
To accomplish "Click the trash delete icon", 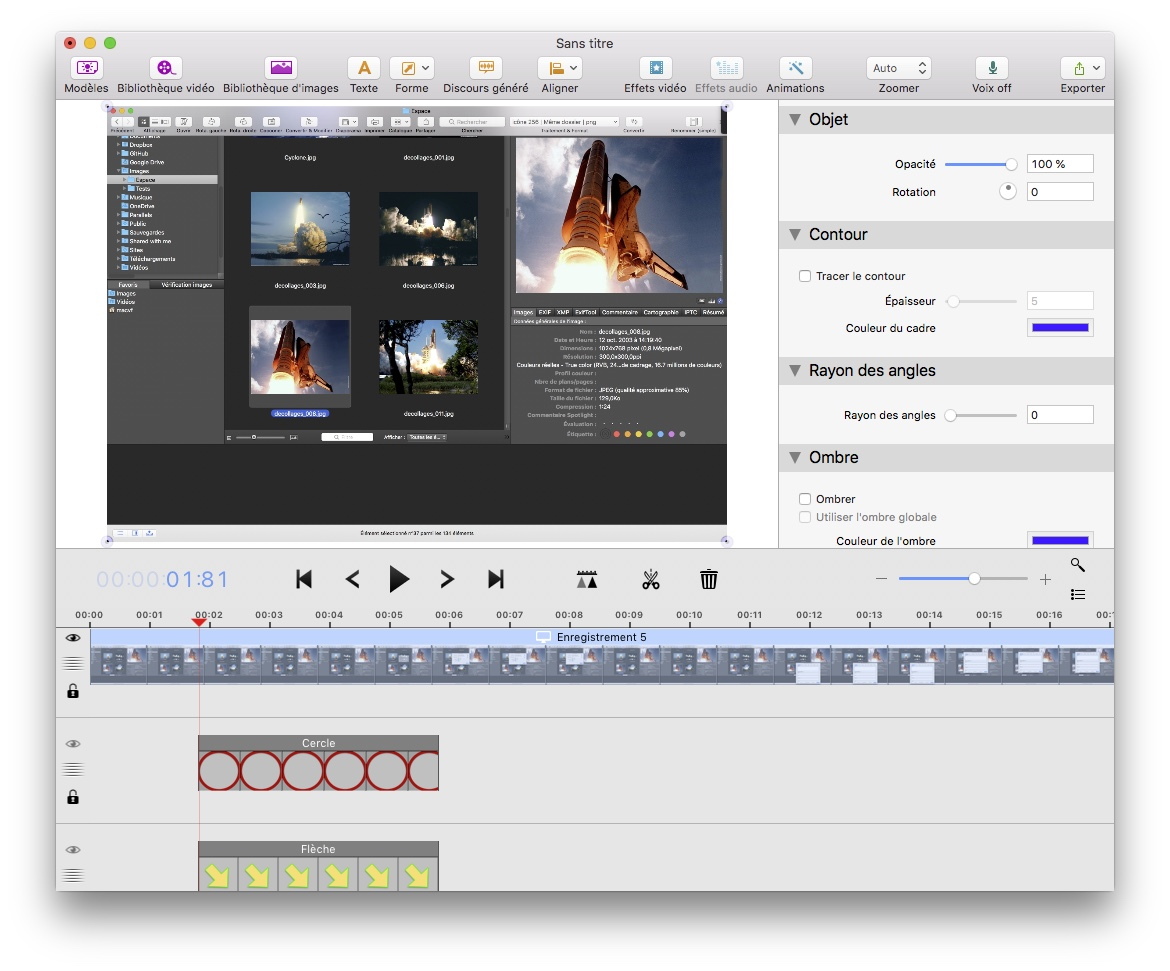I will coord(709,579).
